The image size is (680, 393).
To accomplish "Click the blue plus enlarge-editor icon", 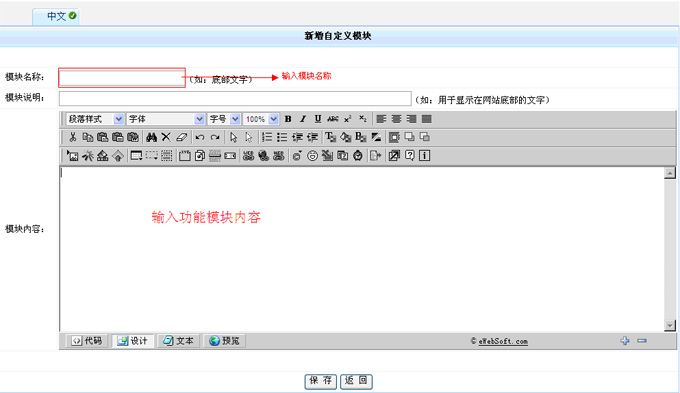I will pyautogui.click(x=624, y=341).
